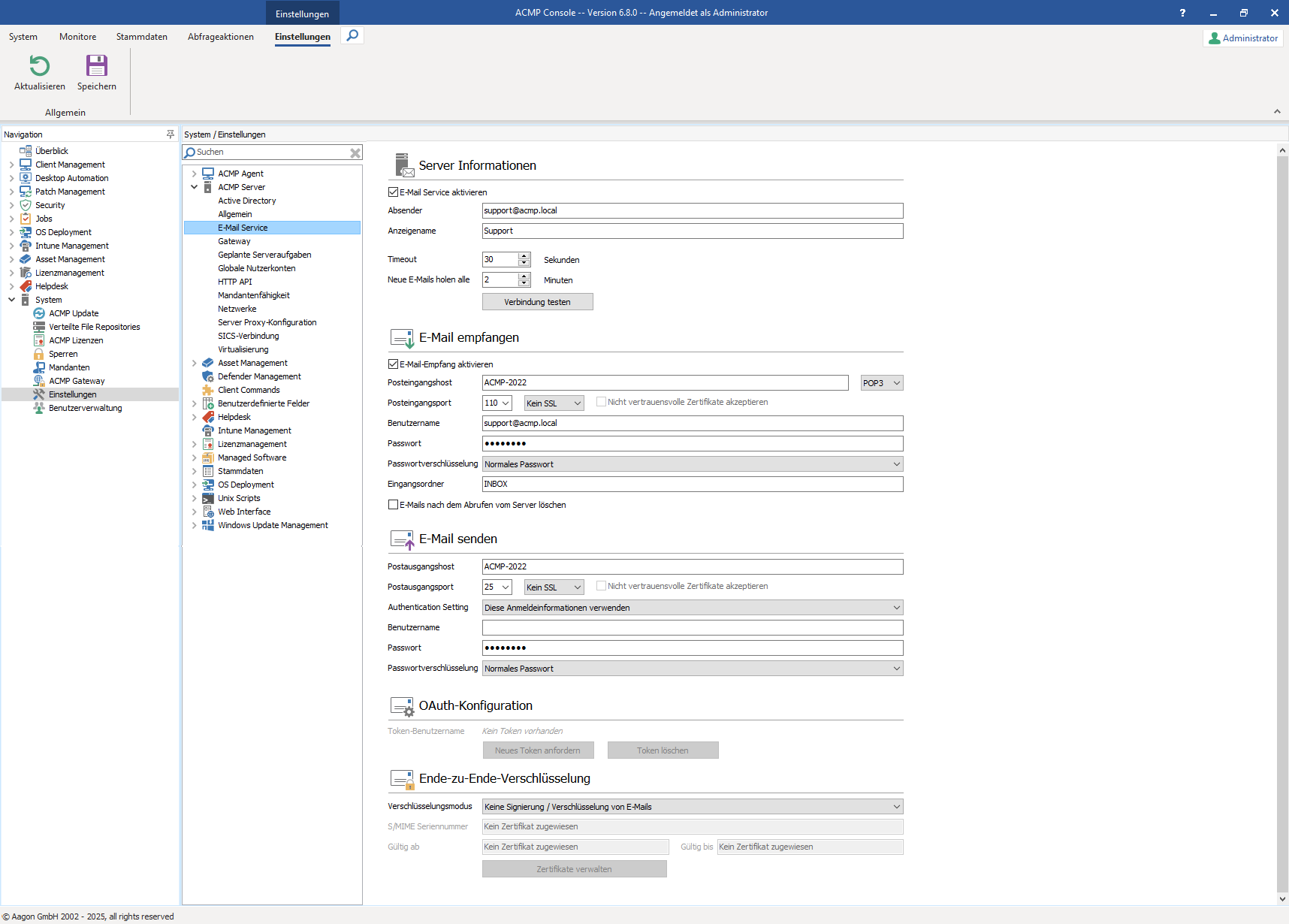Clear the Suchen search field with the X

pyautogui.click(x=355, y=152)
